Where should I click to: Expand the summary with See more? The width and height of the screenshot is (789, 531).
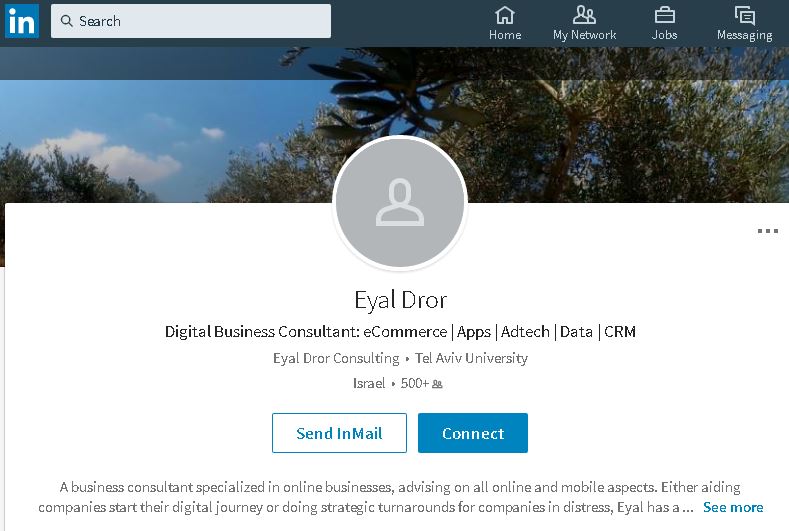[733, 507]
